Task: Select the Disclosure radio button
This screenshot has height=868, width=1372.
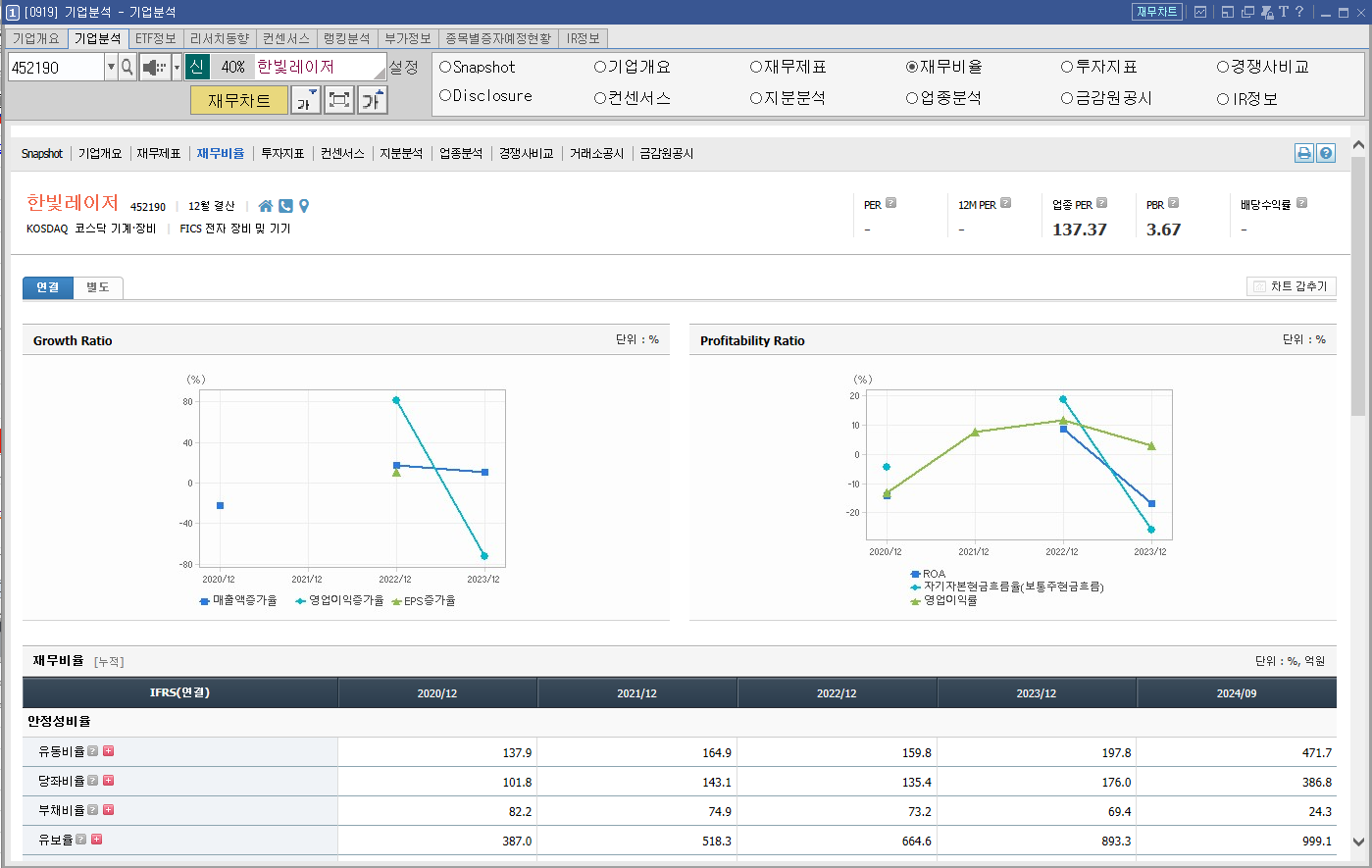Action: (x=445, y=96)
